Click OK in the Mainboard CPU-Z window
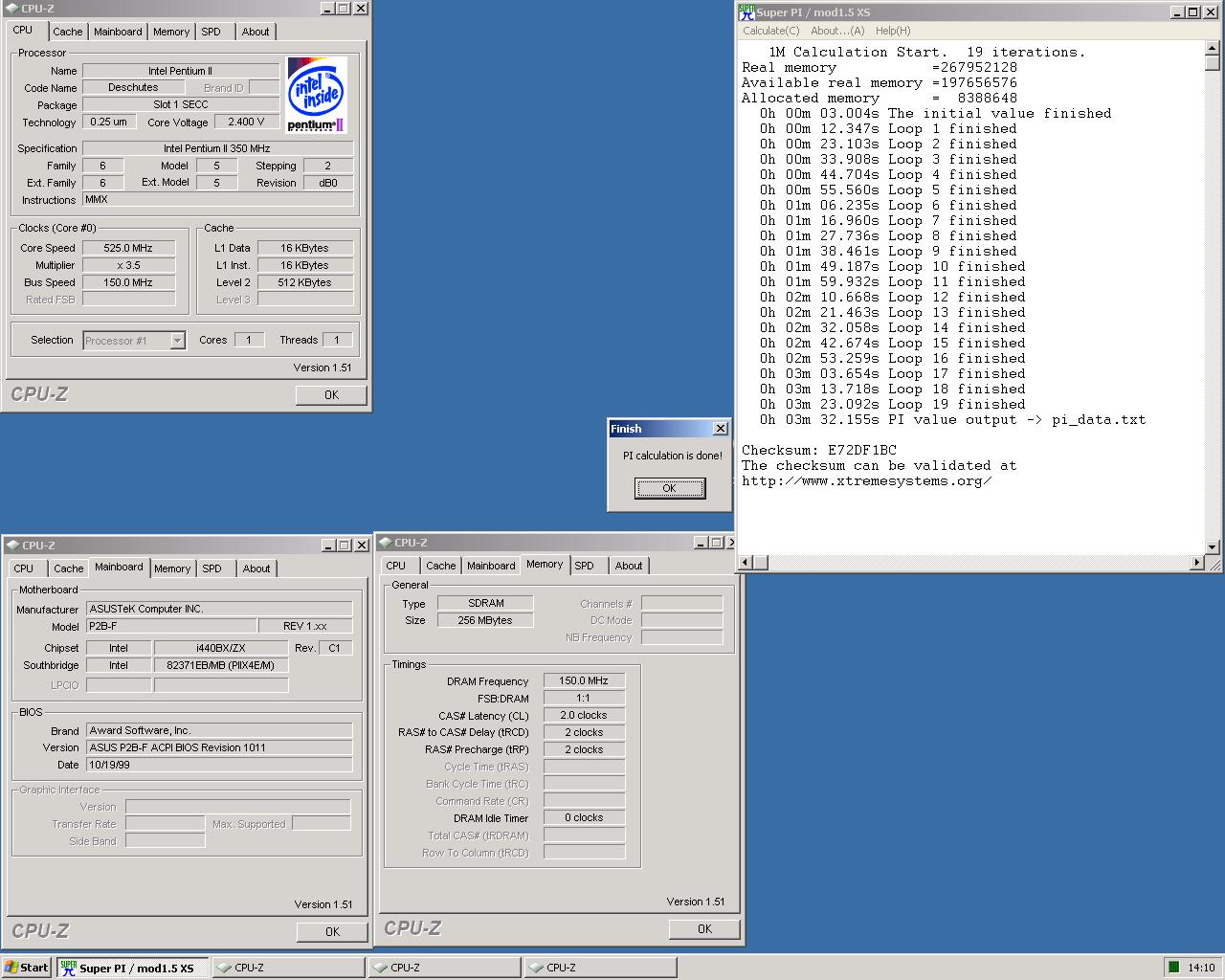The image size is (1225, 980). click(x=332, y=931)
